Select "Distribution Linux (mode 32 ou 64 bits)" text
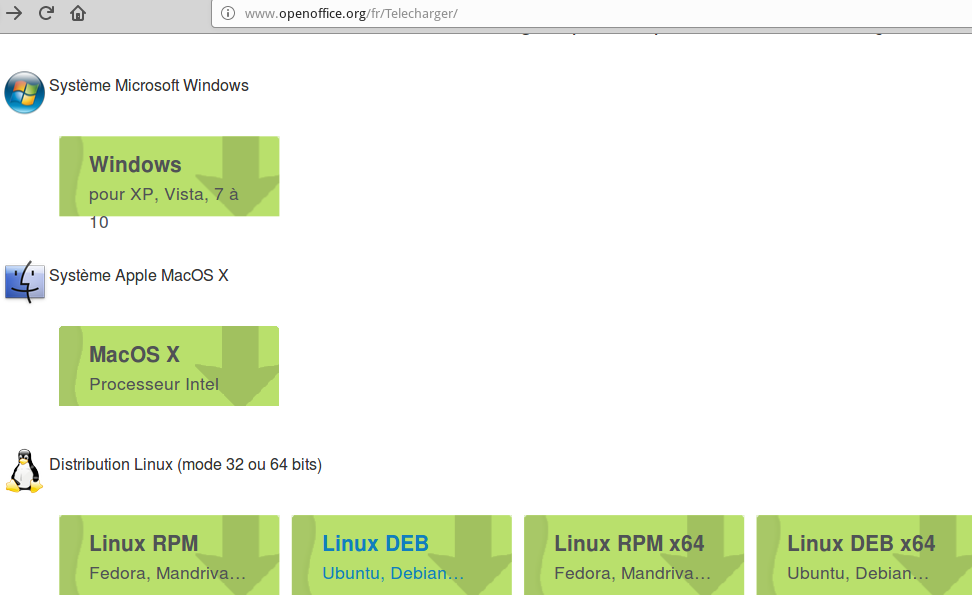The image size is (972, 595). [x=185, y=465]
